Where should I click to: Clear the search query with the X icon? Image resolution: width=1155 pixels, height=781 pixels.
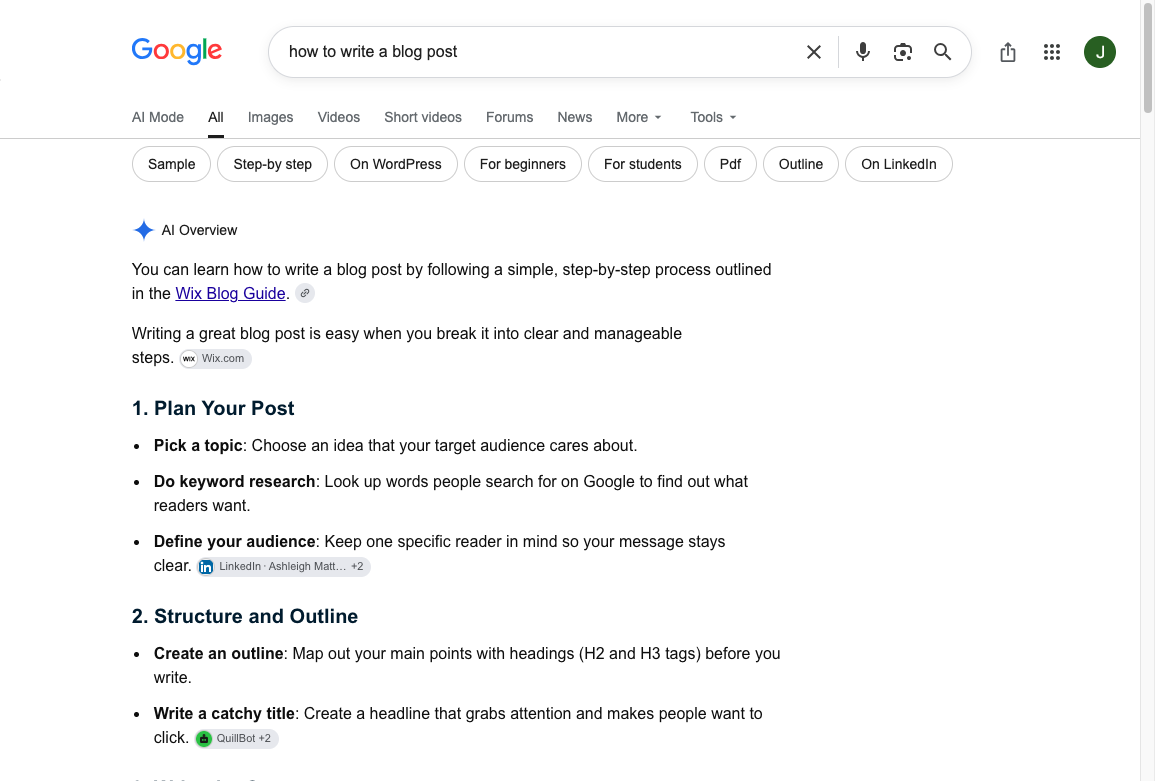[x=813, y=52]
